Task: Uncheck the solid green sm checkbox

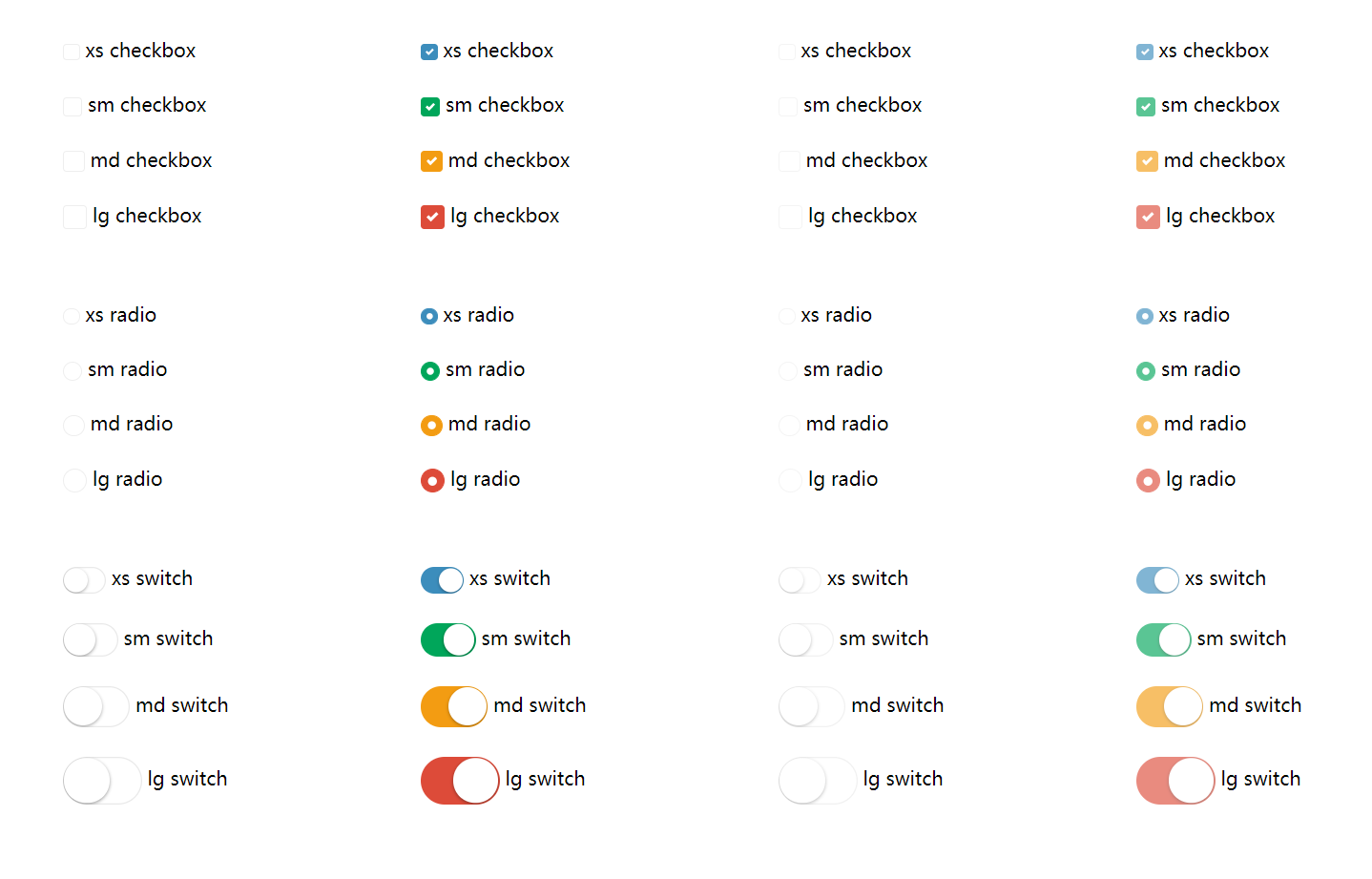Action: pyautogui.click(x=430, y=107)
